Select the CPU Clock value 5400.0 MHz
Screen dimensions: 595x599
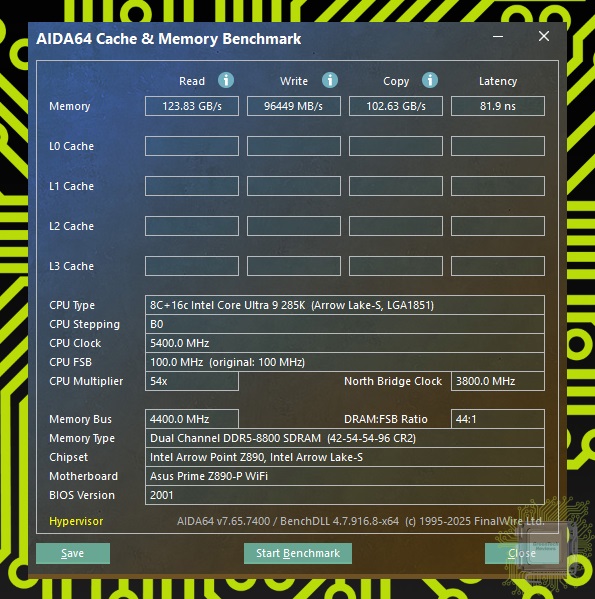(345, 343)
